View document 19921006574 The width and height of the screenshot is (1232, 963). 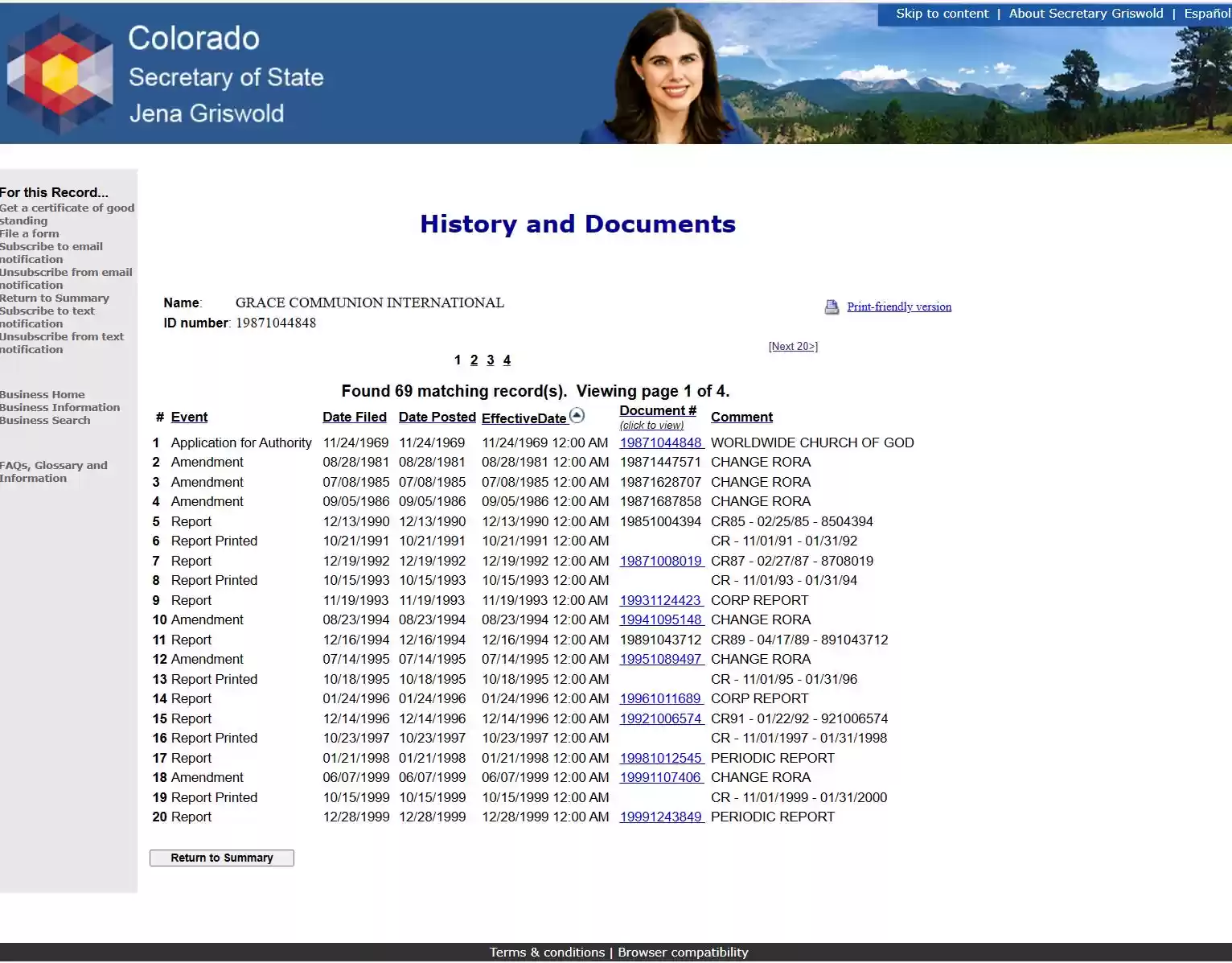662,718
